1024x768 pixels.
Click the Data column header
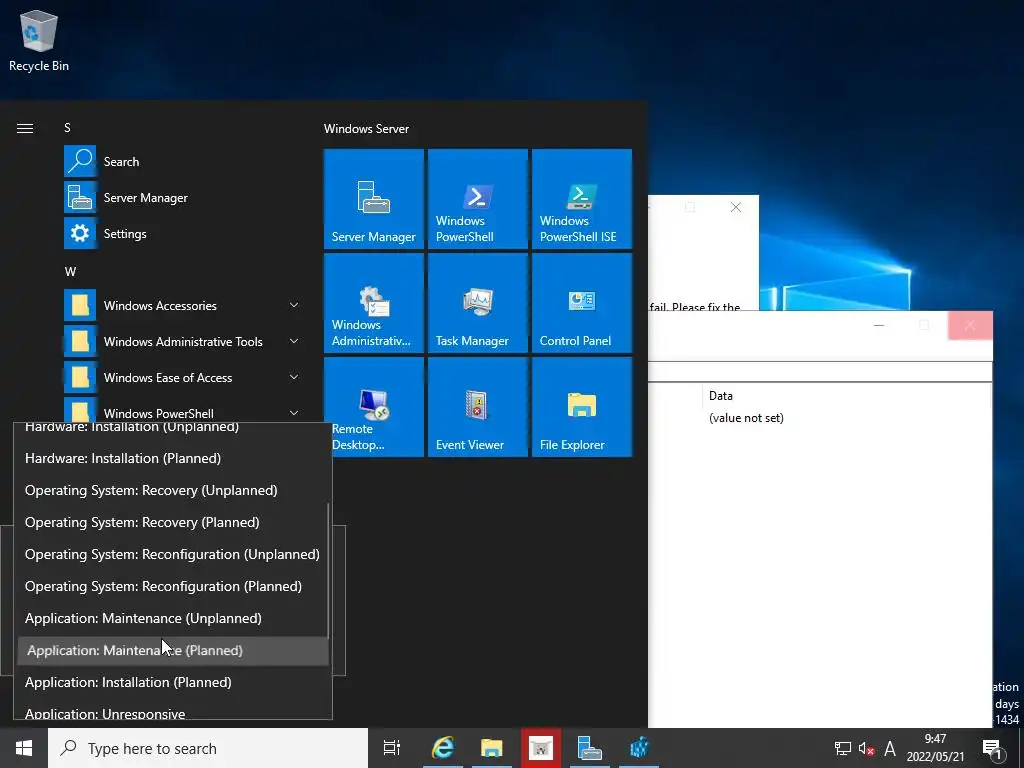(x=721, y=396)
